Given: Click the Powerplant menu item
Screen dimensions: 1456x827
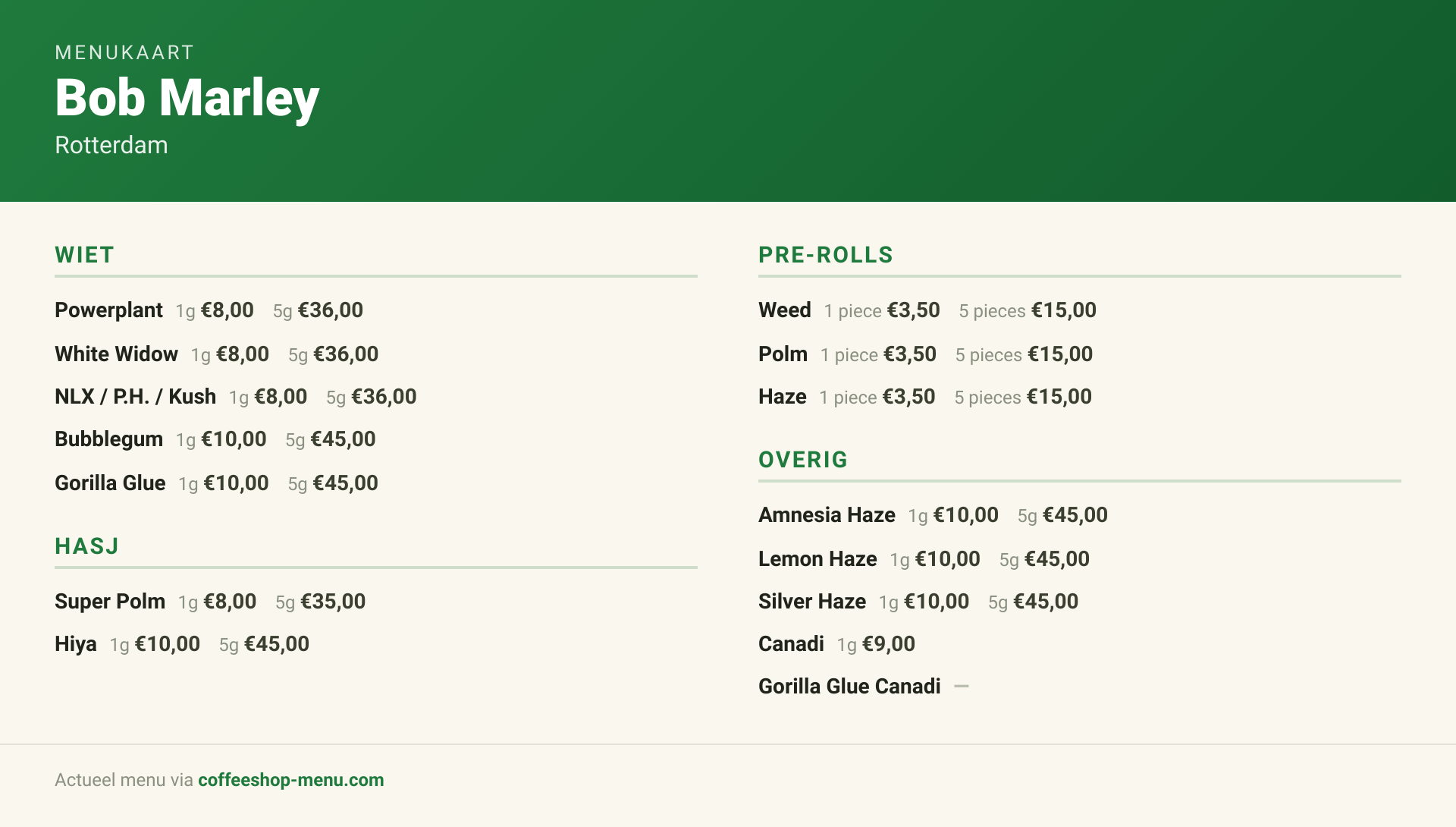Looking at the screenshot, I should point(108,310).
